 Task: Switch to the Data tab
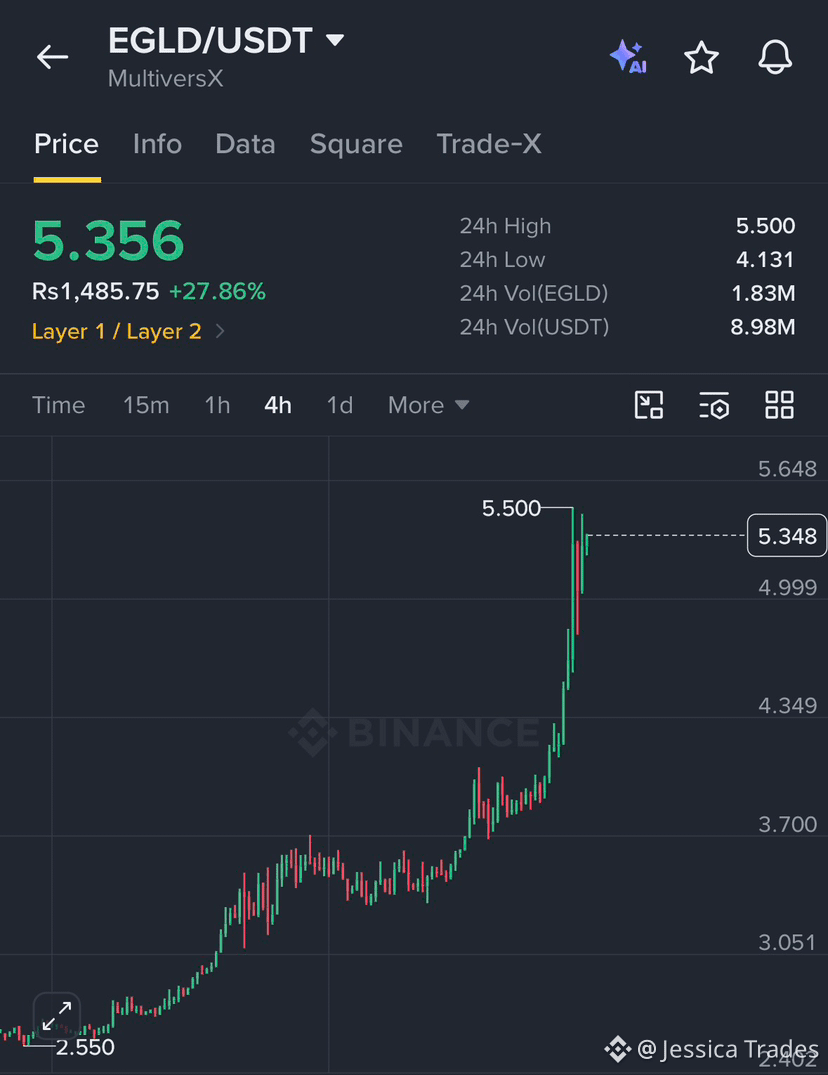coord(245,144)
